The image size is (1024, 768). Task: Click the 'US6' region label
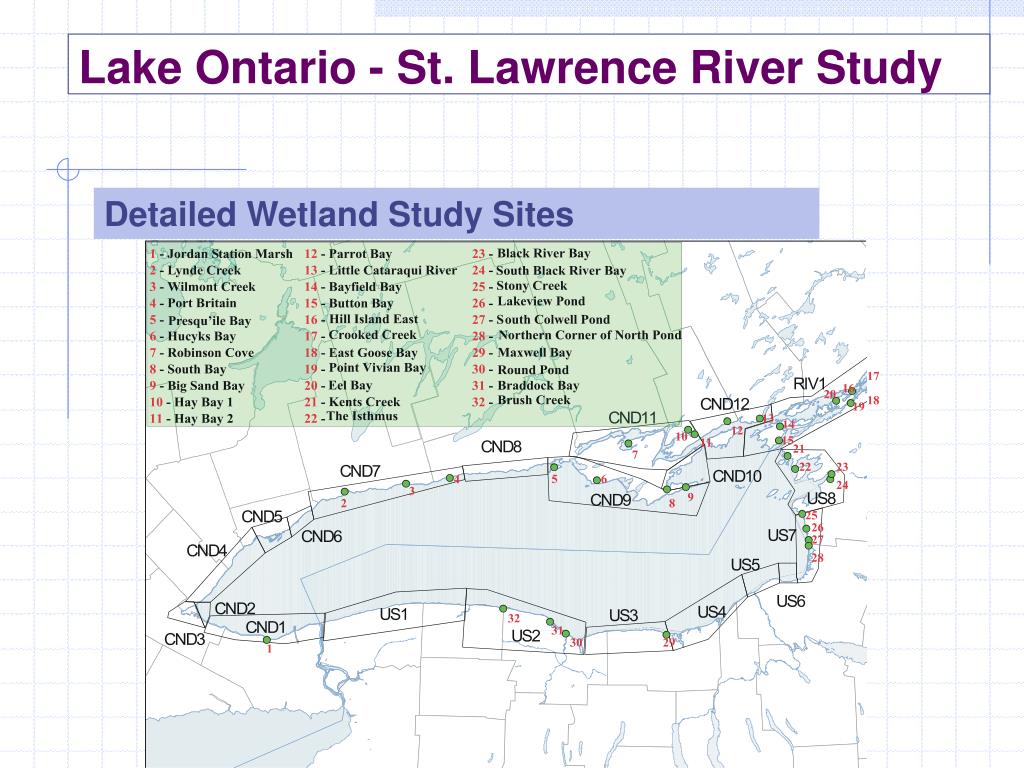[791, 601]
